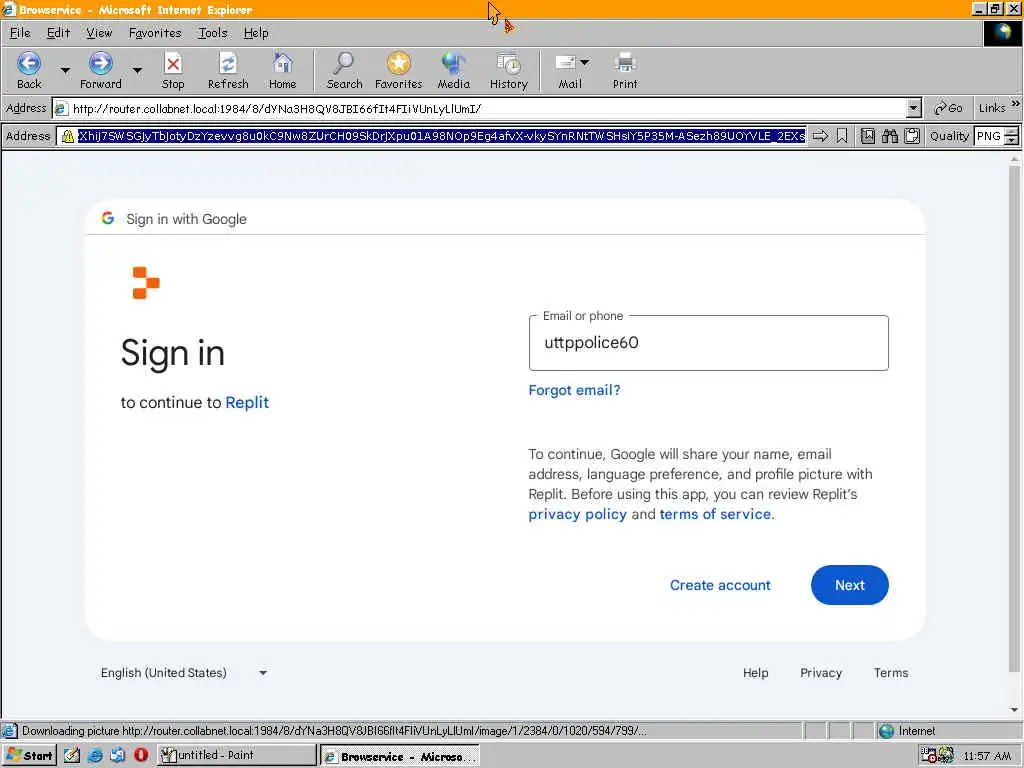Click the blue Next button

(x=850, y=585)
